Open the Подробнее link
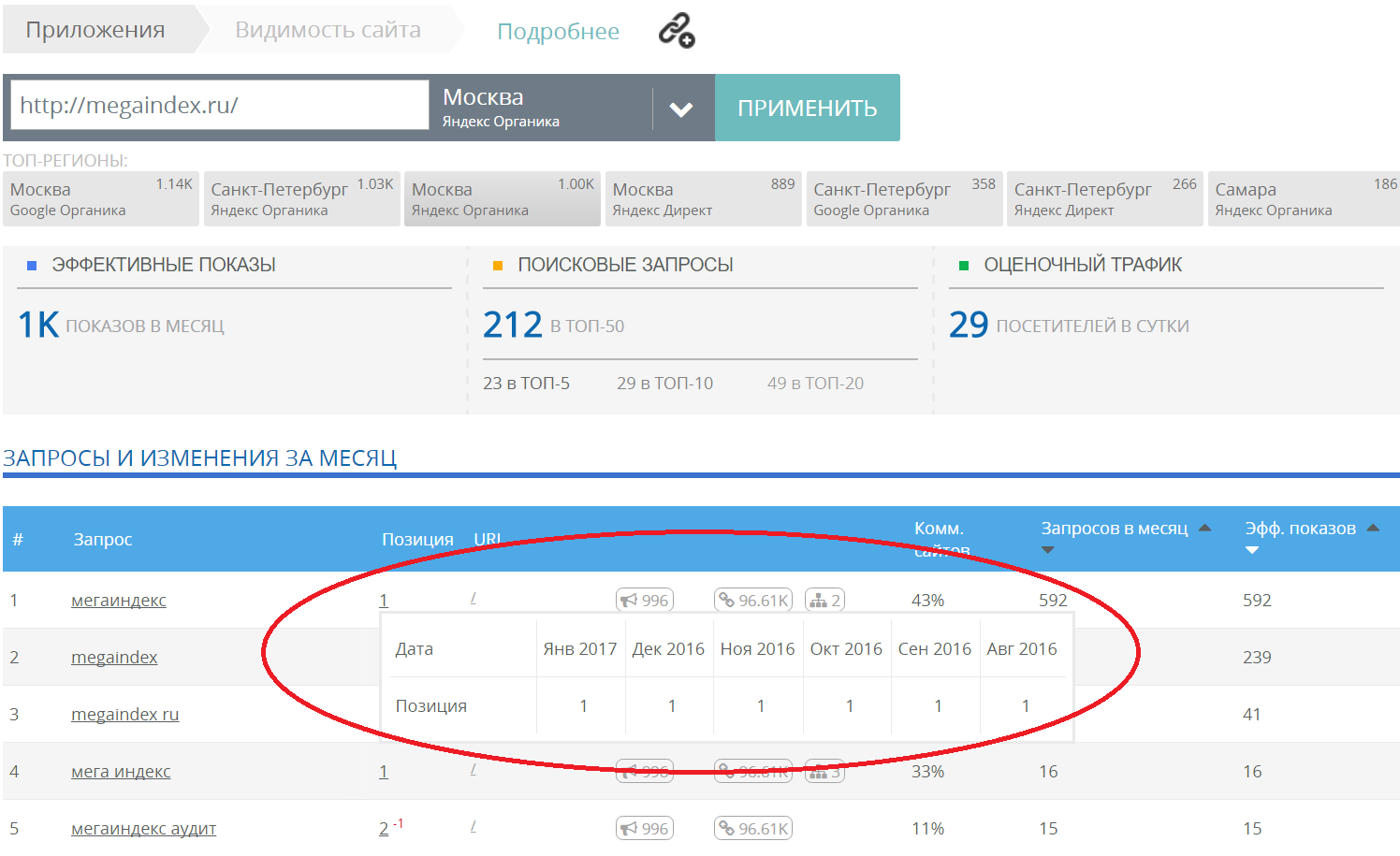This screenshot has height=856, width=1400. (558, 32)
